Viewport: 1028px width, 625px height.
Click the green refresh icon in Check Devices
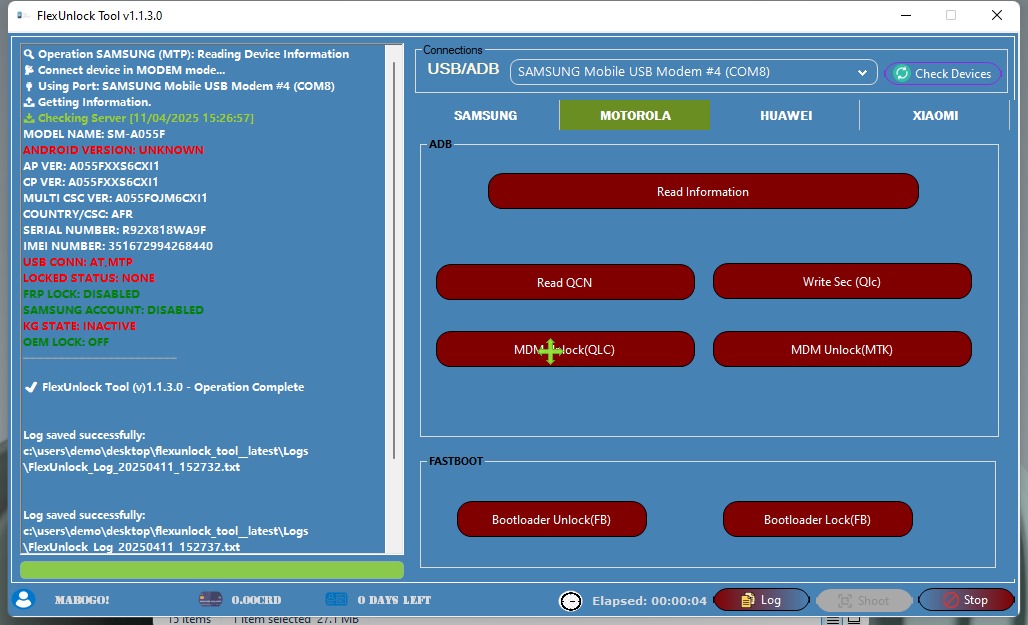tap(902, 73)
